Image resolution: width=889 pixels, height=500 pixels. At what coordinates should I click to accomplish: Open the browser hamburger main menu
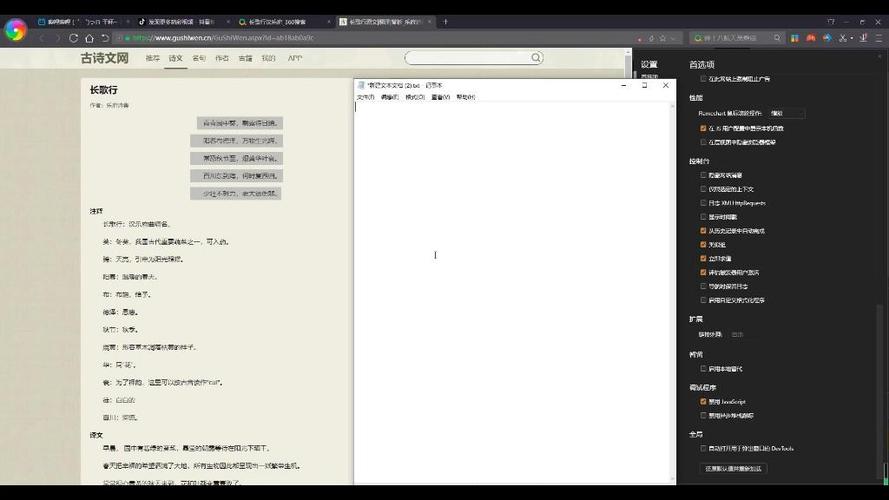879,38
